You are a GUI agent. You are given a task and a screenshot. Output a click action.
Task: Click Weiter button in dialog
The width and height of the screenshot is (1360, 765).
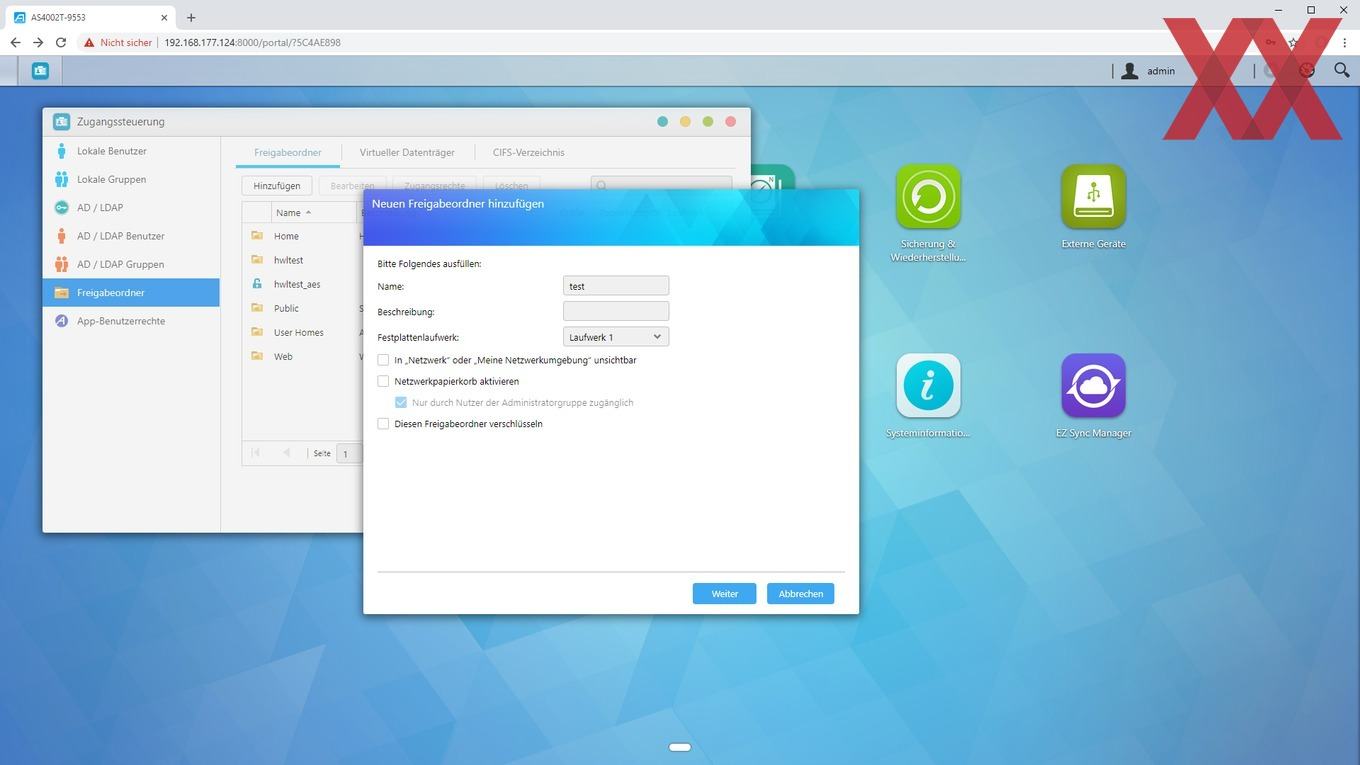tap(724, 594)
